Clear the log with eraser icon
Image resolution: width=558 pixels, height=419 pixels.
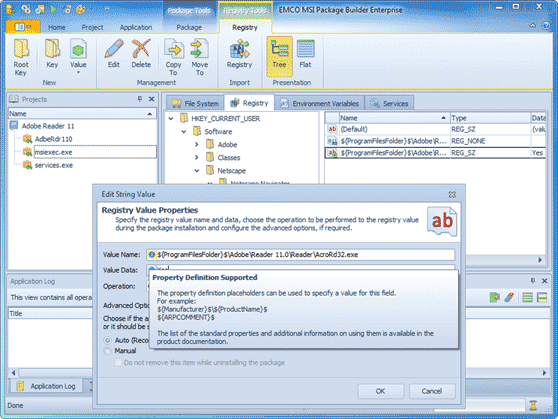509,297
